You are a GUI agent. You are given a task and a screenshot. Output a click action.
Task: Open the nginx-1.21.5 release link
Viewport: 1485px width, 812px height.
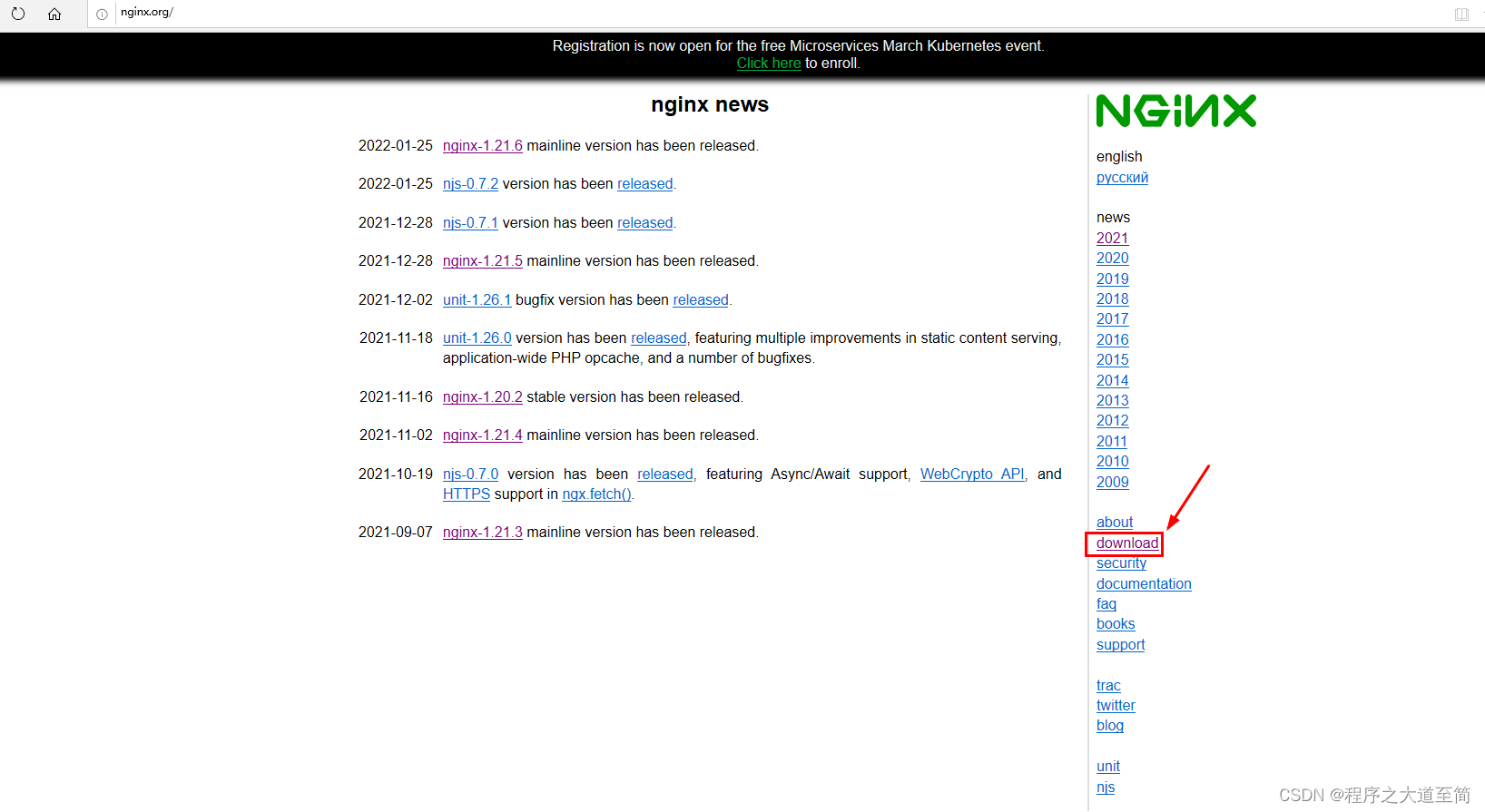(x=483, y=261)
